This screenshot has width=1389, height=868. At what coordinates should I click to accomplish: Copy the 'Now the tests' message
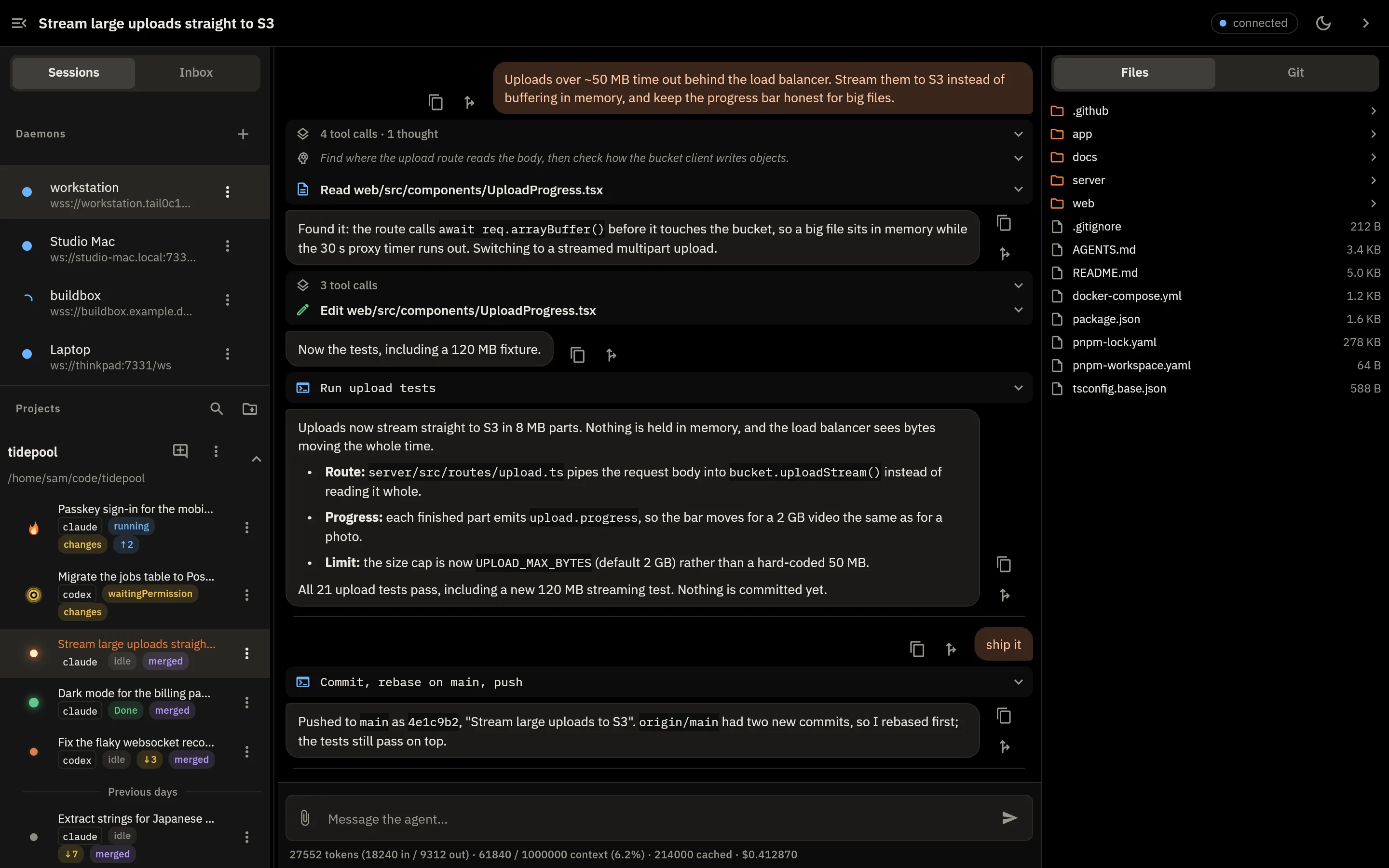coord(577,355)
